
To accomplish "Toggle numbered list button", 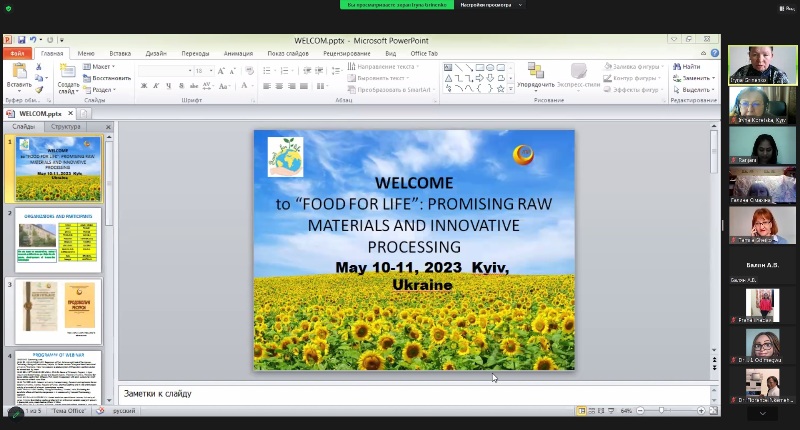I will pos(285,71).
